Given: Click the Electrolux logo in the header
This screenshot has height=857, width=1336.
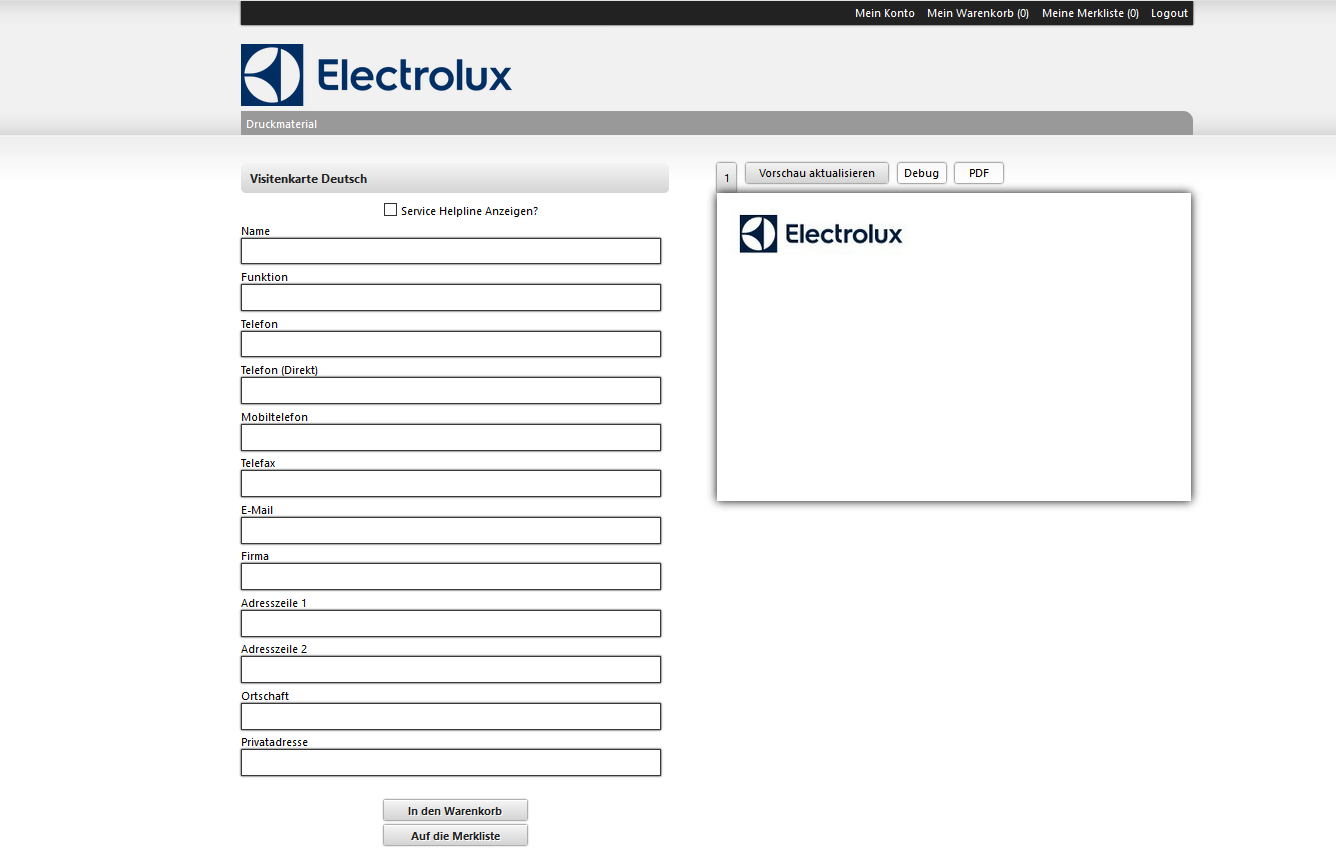Looking at the screenshot, I should pos(376,75).
